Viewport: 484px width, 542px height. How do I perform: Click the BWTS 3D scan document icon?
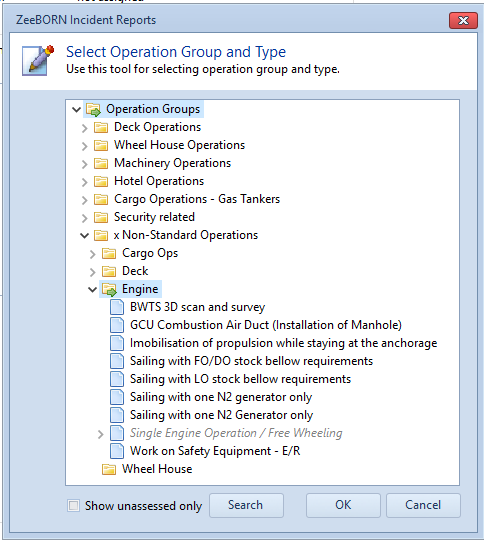pos(117,307)
